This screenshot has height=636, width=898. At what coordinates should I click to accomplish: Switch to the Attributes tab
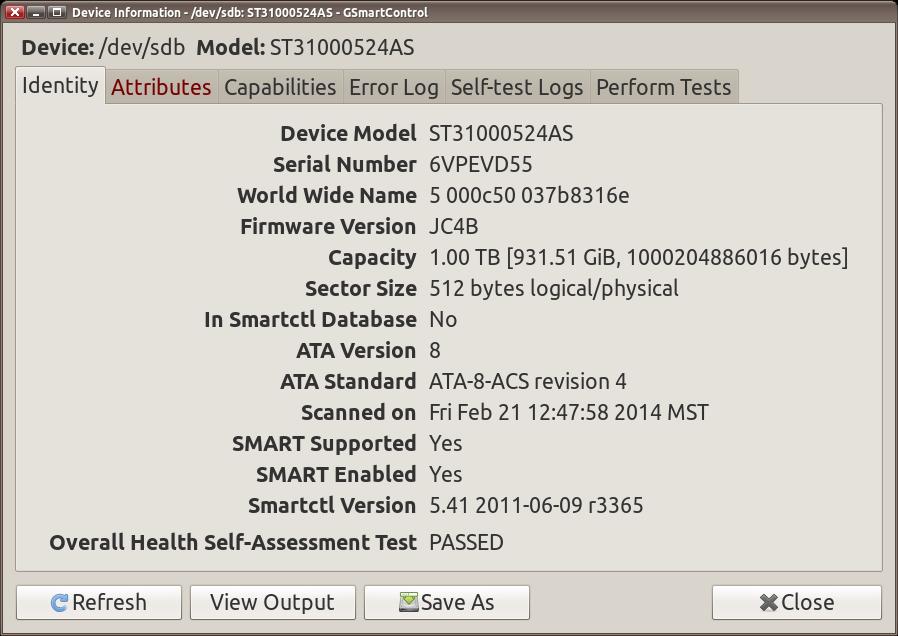(x=161, y=87)
